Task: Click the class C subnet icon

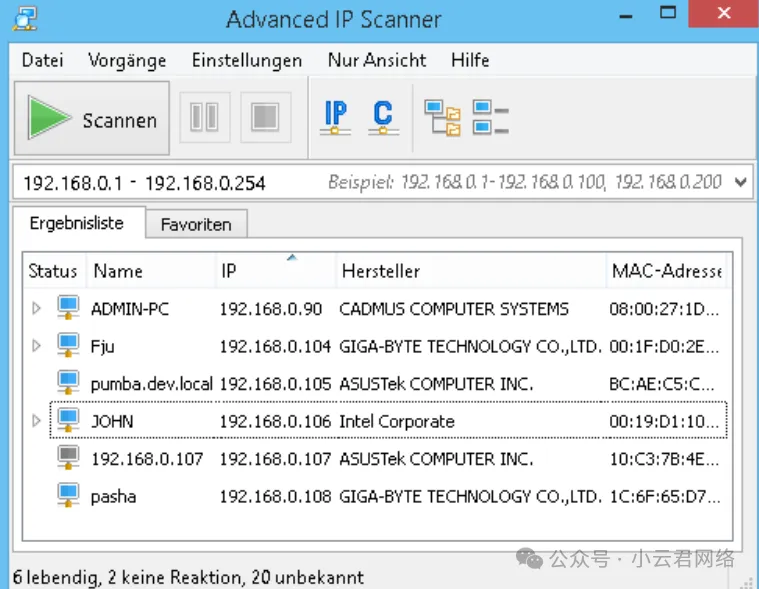Action: pyautogui.click(x=382, y=118)
